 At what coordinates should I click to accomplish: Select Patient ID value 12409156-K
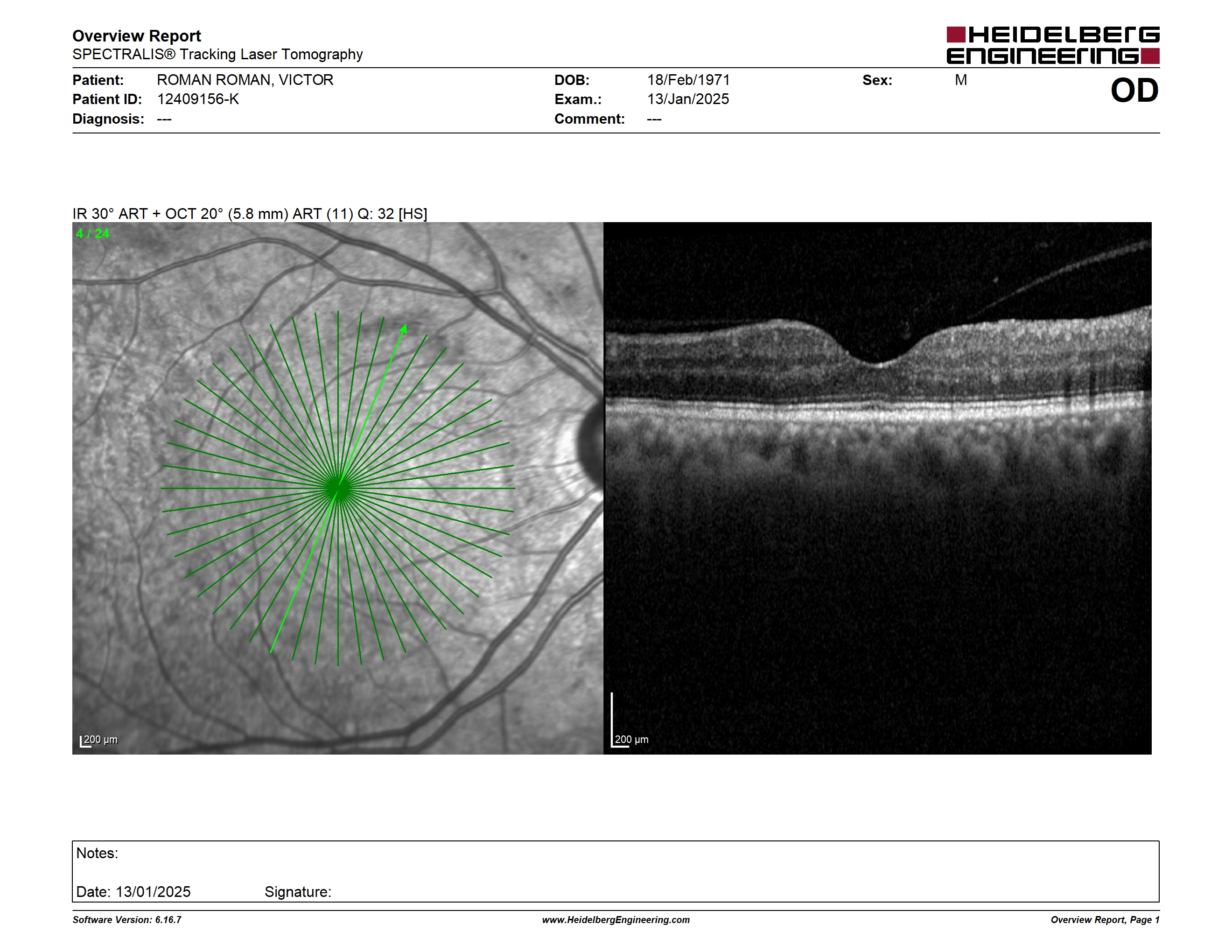[197, 99]
